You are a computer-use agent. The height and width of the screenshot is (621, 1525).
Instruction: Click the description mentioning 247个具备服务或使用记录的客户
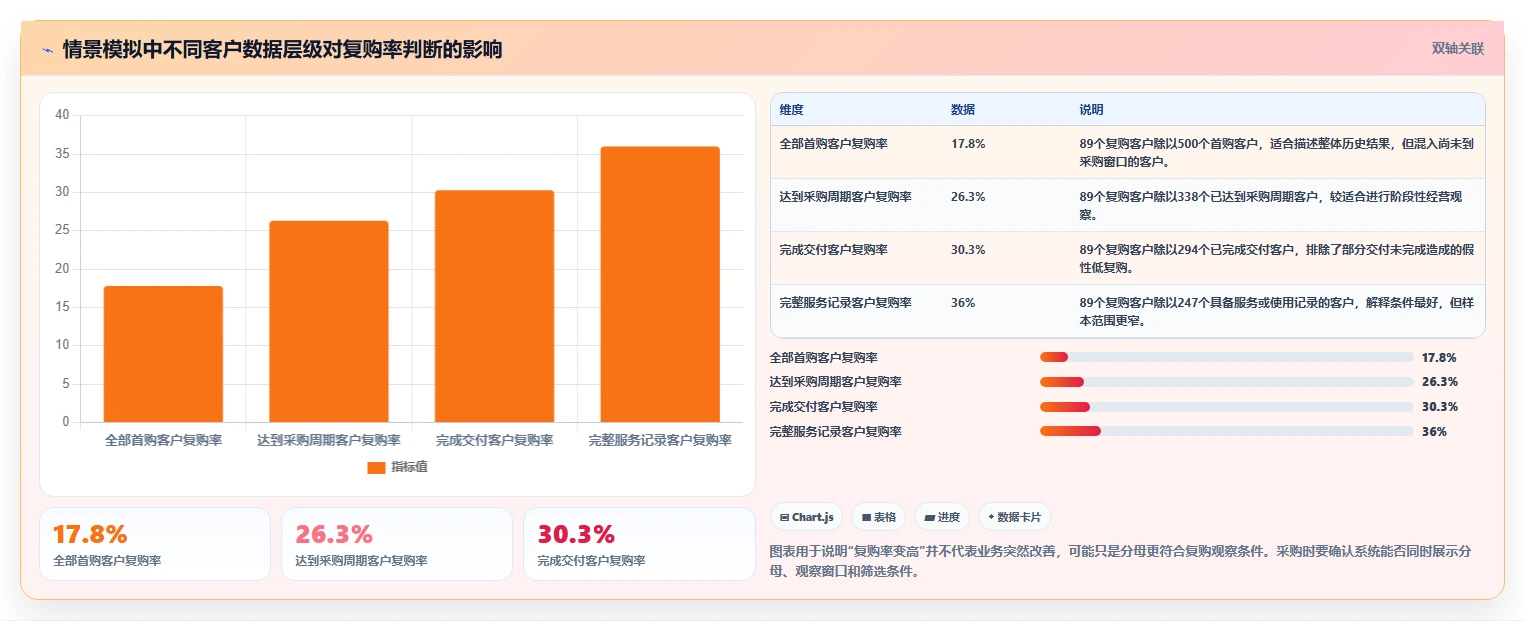tap(1276, 311)
